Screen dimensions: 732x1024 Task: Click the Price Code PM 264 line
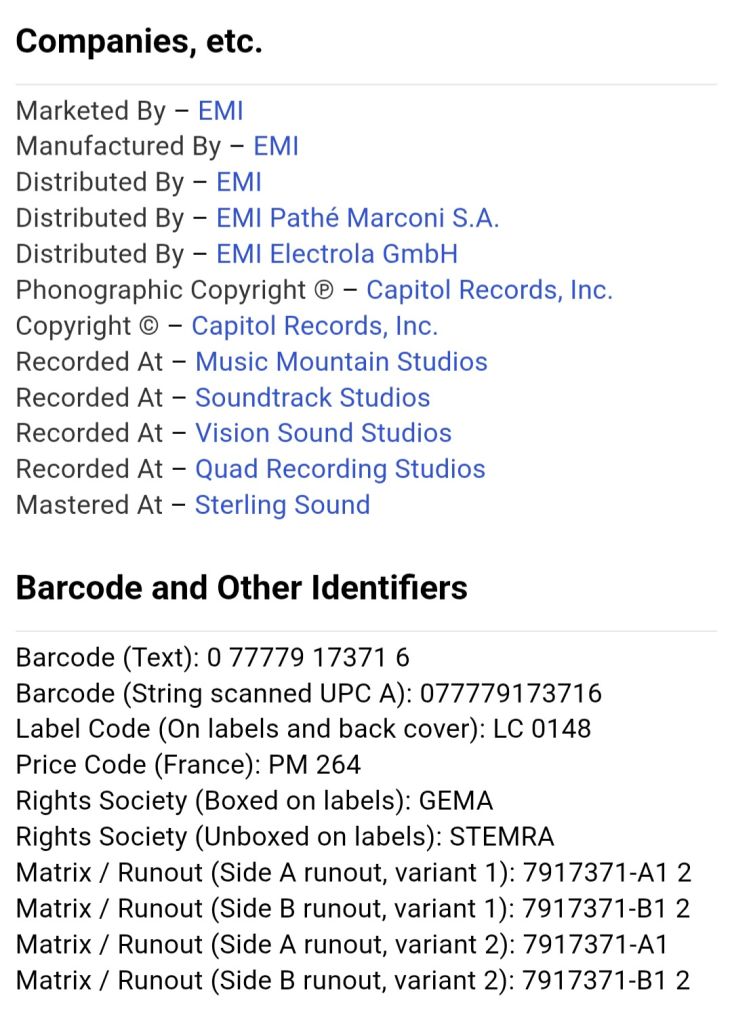pyautogui.click(x=188, y=765)
